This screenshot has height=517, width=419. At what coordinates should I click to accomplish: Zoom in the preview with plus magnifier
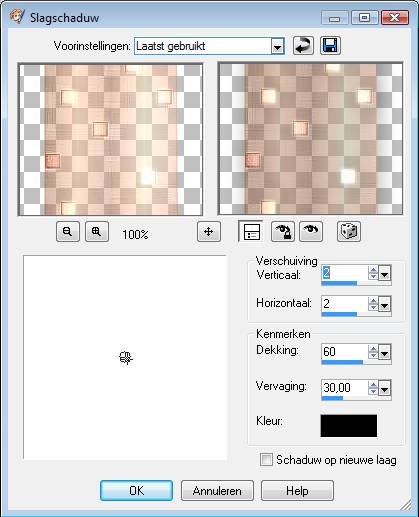coord(97,232)
